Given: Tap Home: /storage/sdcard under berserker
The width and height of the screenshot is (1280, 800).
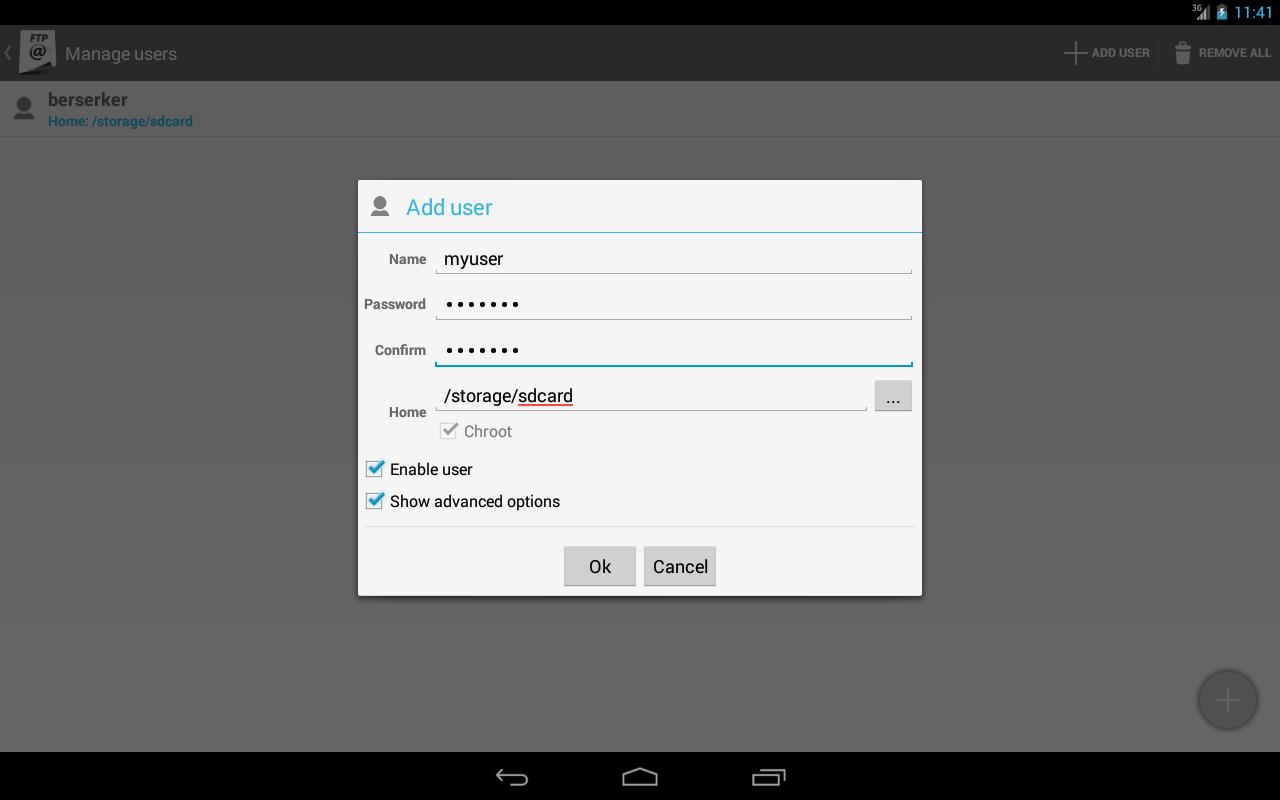Looking at the screenshot, I should click(x=120, y=121).
